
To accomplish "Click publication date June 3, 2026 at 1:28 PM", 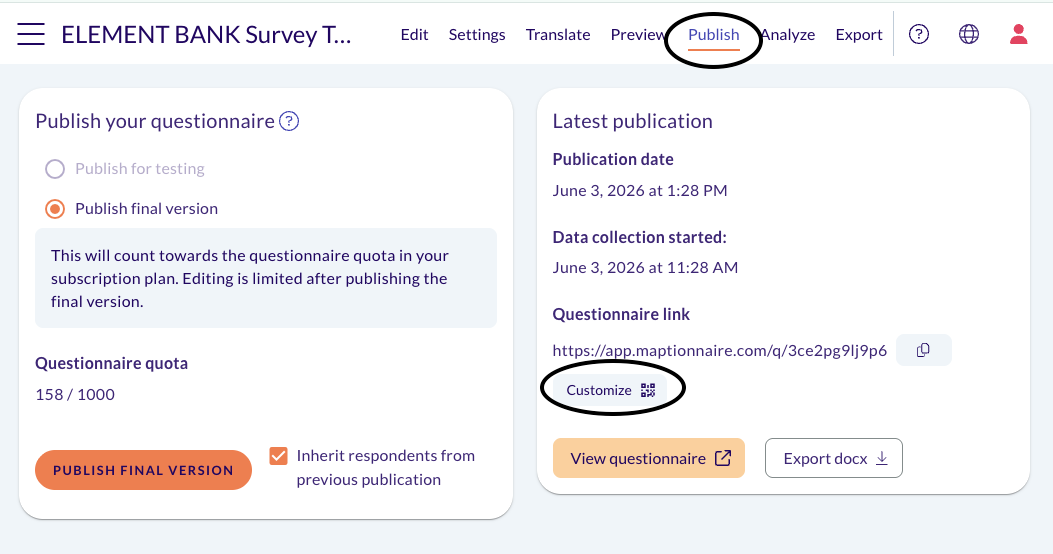I will 640,191.
